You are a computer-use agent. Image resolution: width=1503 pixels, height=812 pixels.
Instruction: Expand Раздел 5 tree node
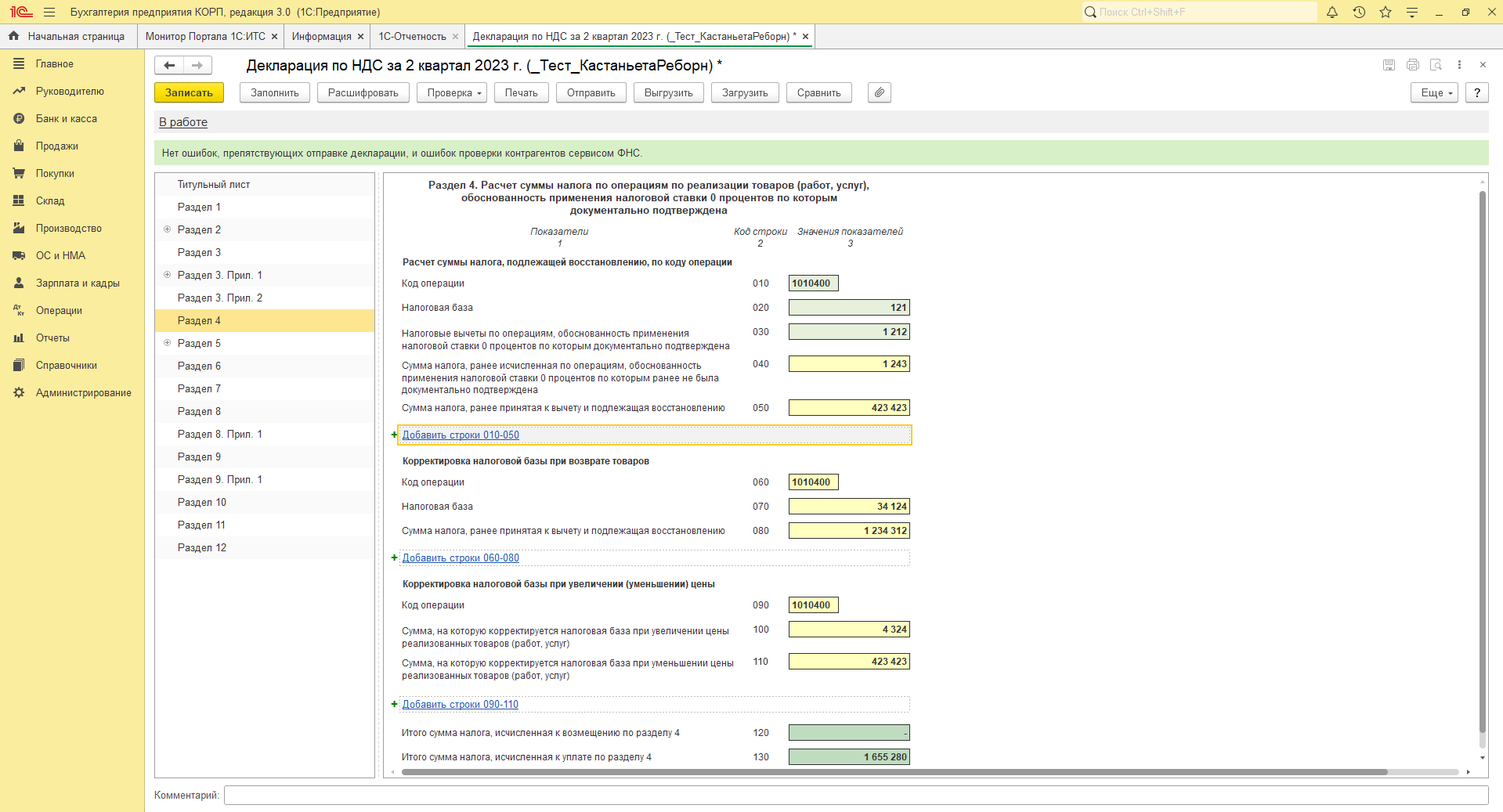tap(167, 343)
